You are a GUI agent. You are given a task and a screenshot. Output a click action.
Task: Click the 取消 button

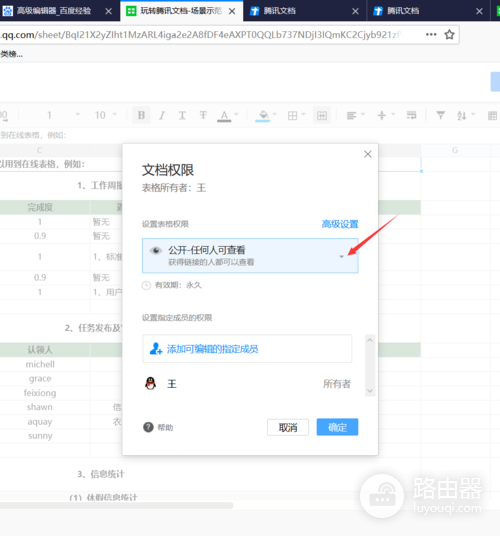(288, 427)
